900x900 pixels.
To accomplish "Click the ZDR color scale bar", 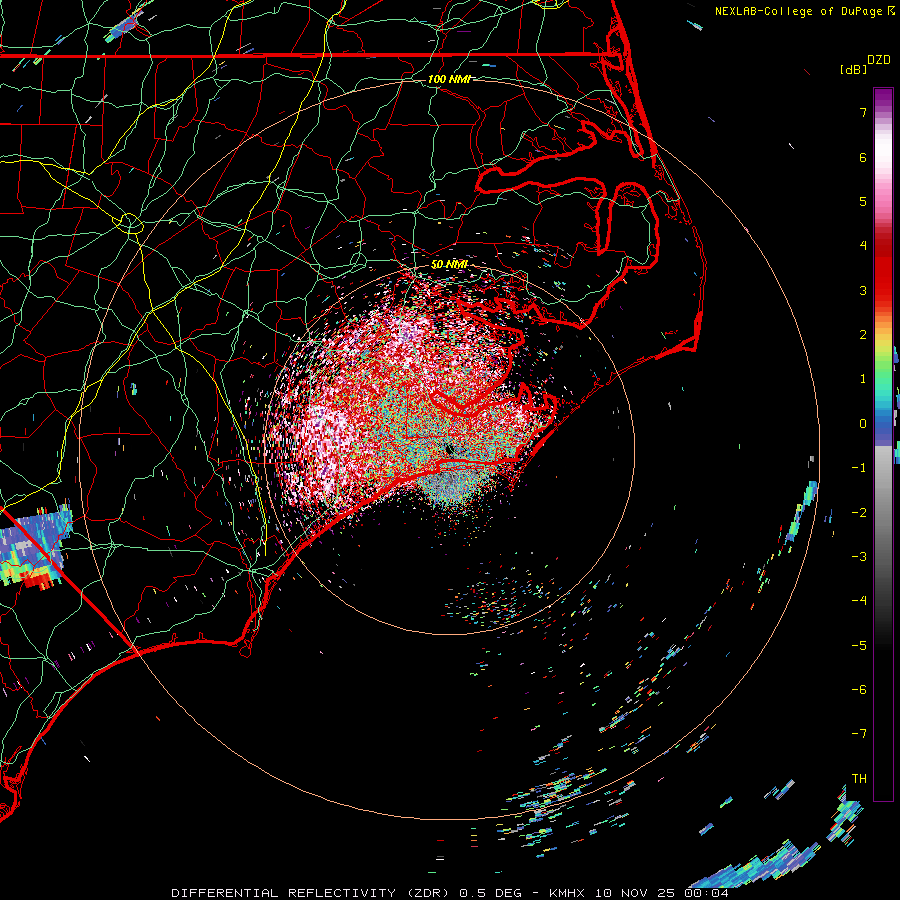I will pos(883,444).
